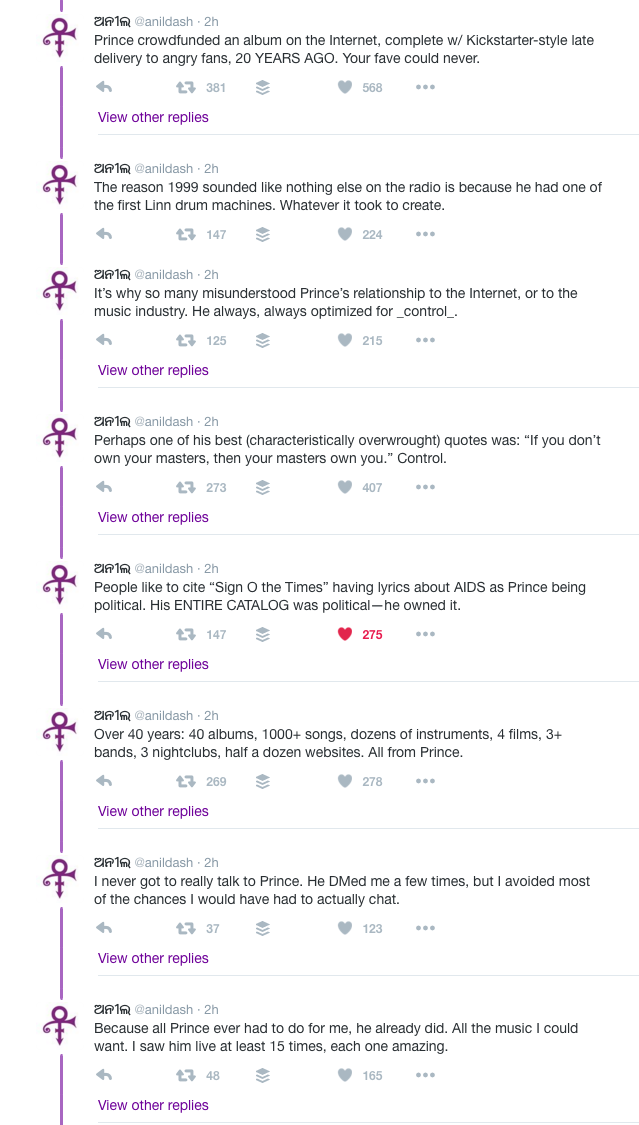Open layers icon on the _control_ tweet
Viewport: 639px width, 1125px height.
point(262,341)
